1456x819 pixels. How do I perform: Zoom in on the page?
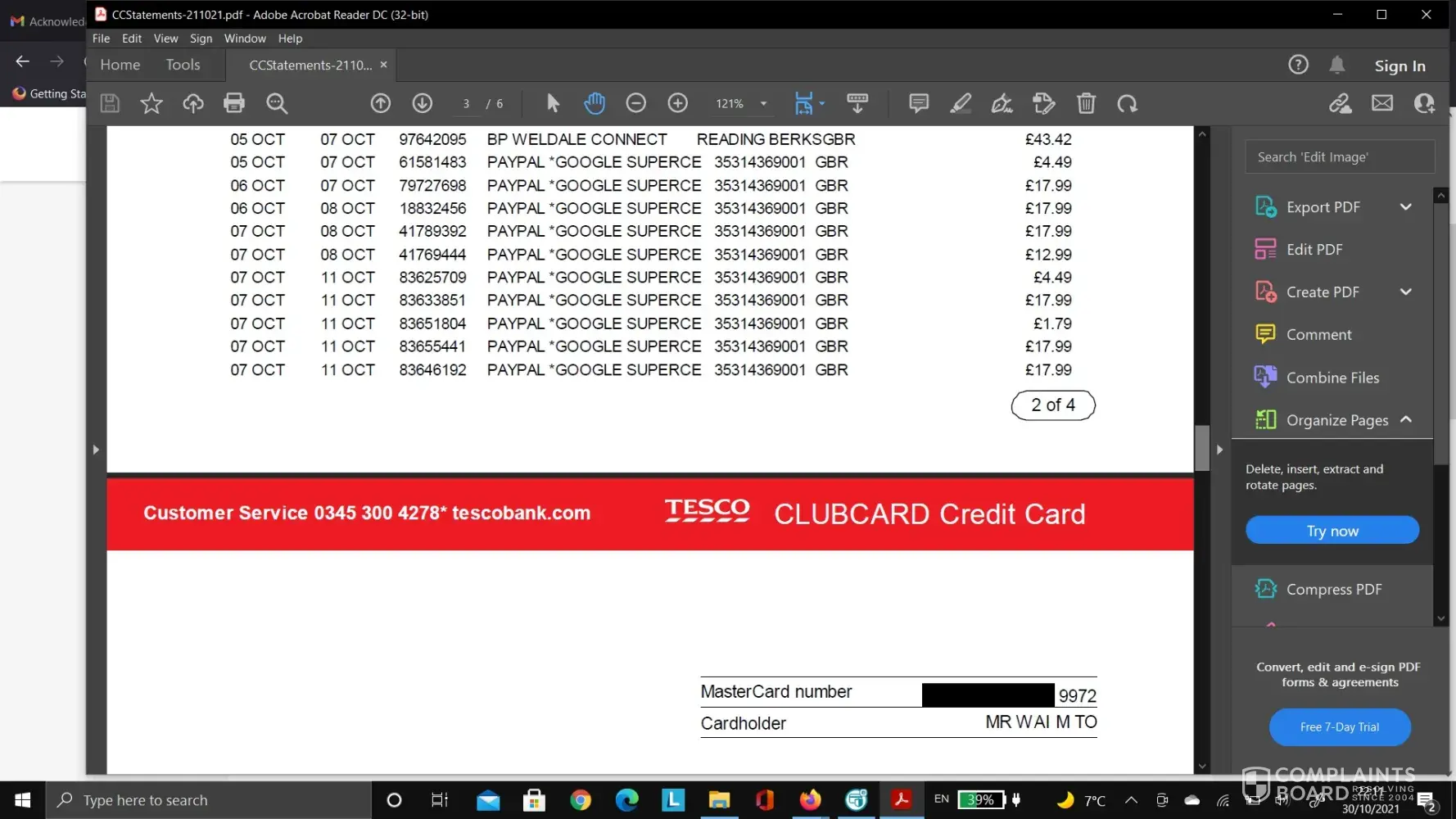click(x=678, y=103)
